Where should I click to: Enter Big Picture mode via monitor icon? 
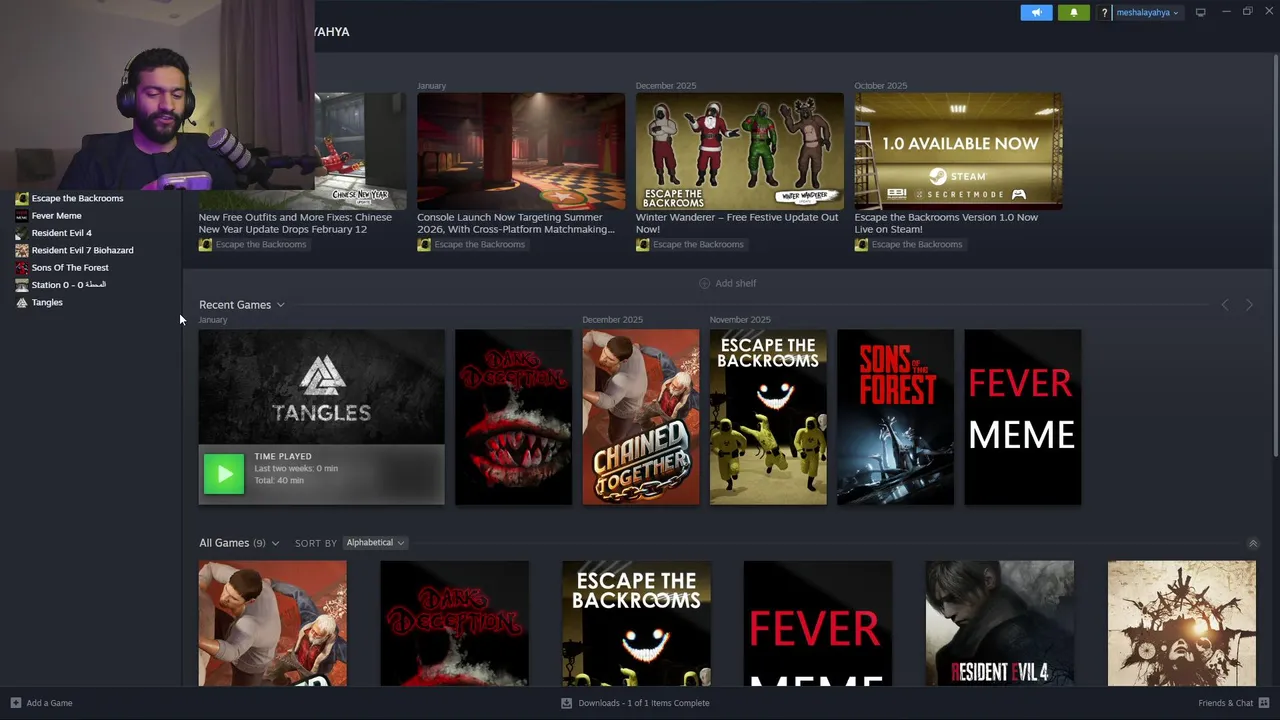[1200, 13]
